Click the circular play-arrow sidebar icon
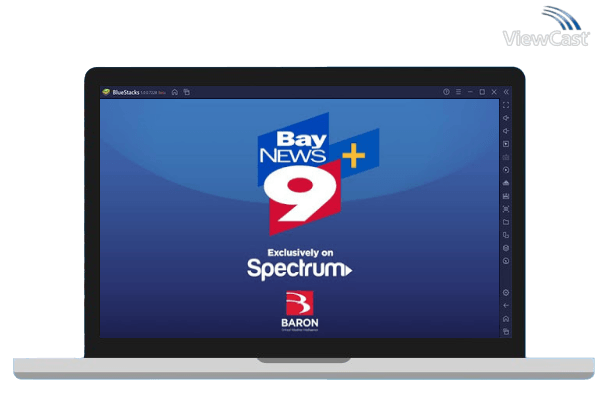The width and height of the screenshot is (602, 414). (506, 170)
